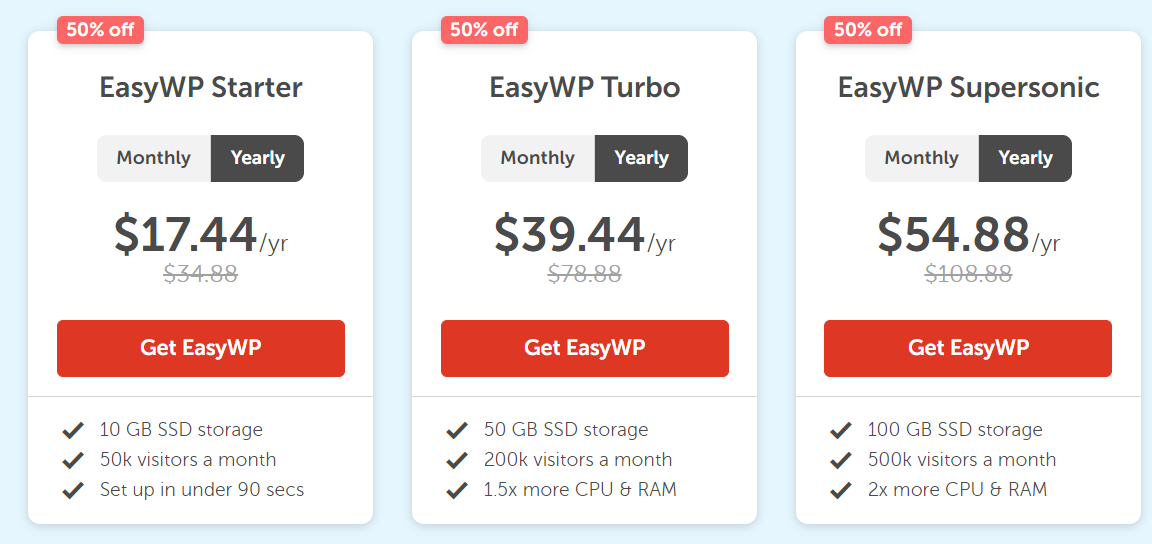This screenshot has height=544, width=1152.
Task: Click the 50% off badge on EasyWP Turbo
Action: tap(484, 30)
